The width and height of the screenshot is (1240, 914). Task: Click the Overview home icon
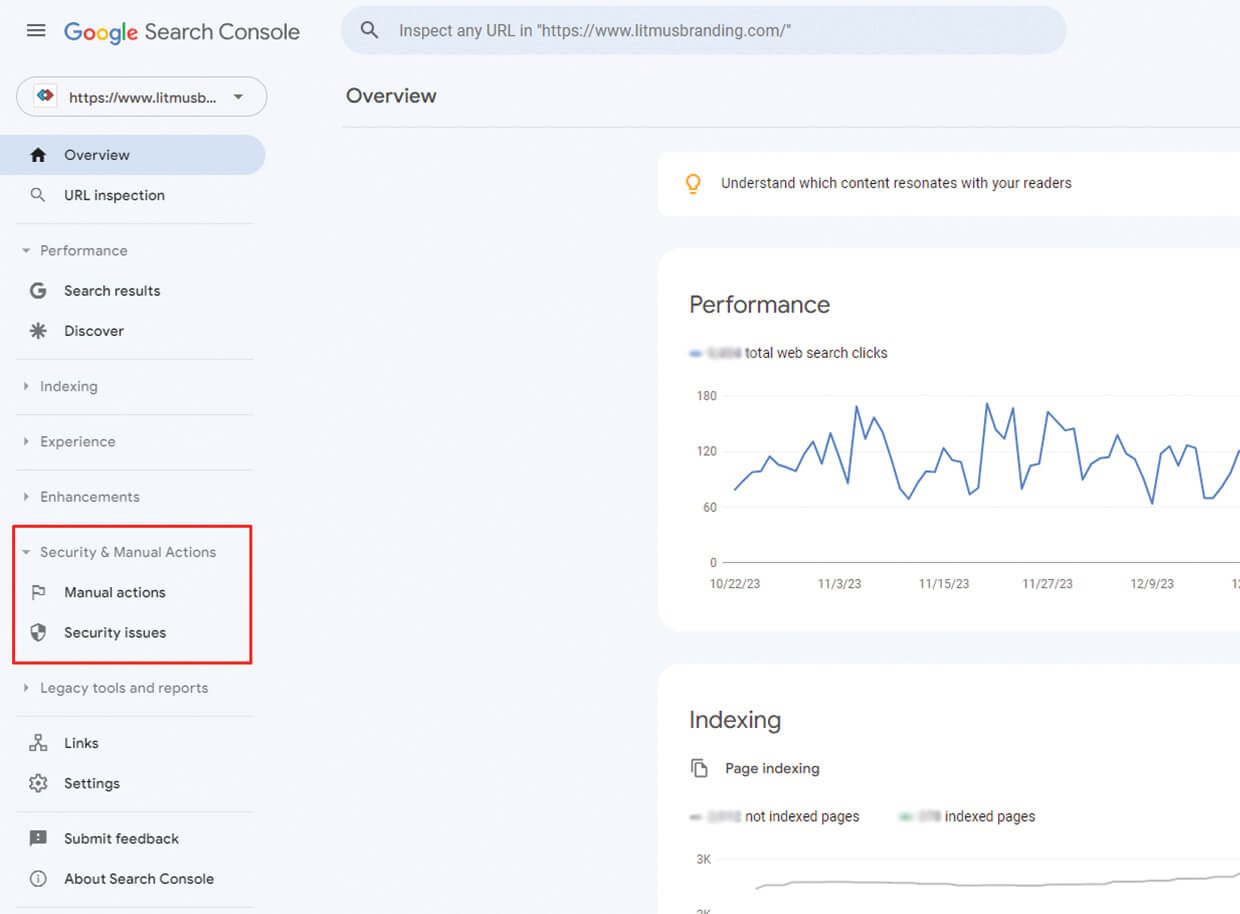pyautogui.click(x=37, y=154)
